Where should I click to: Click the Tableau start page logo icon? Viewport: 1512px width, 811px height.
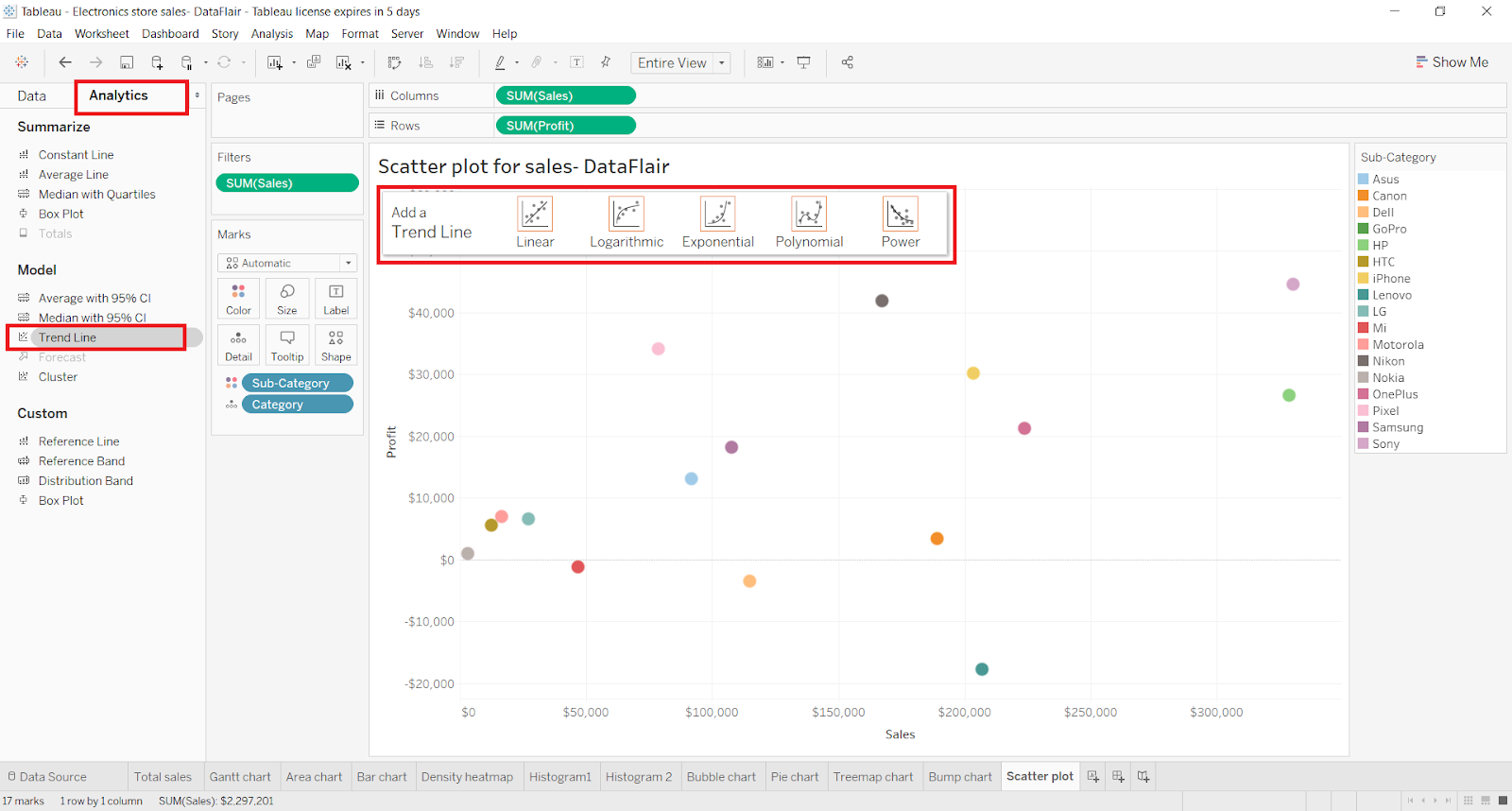pos(22,62)
